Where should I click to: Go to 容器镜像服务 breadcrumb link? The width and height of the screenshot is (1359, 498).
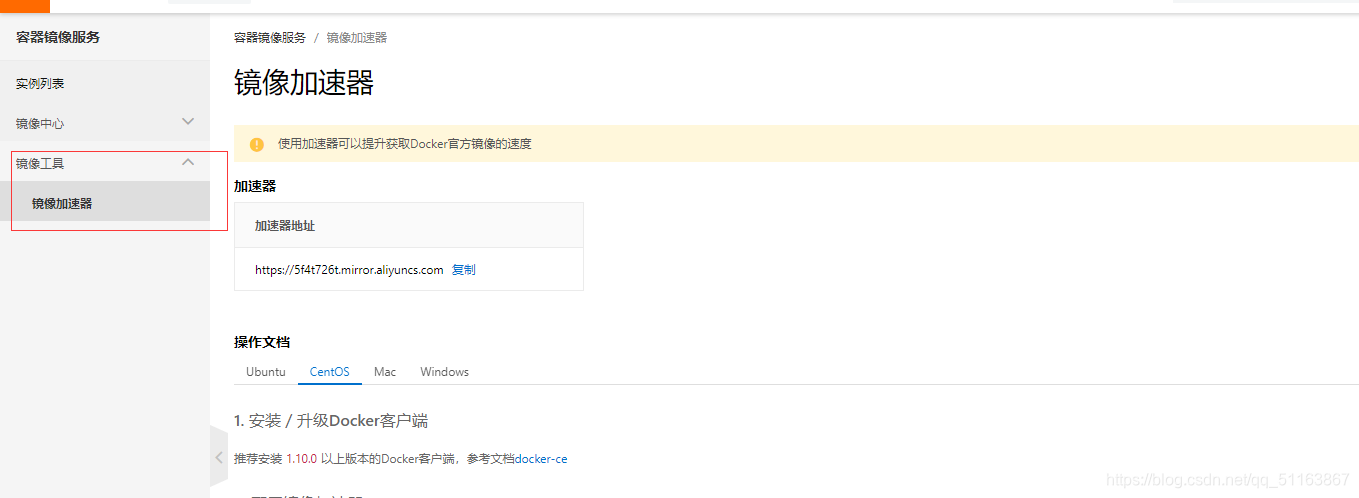tap(270, 38)
